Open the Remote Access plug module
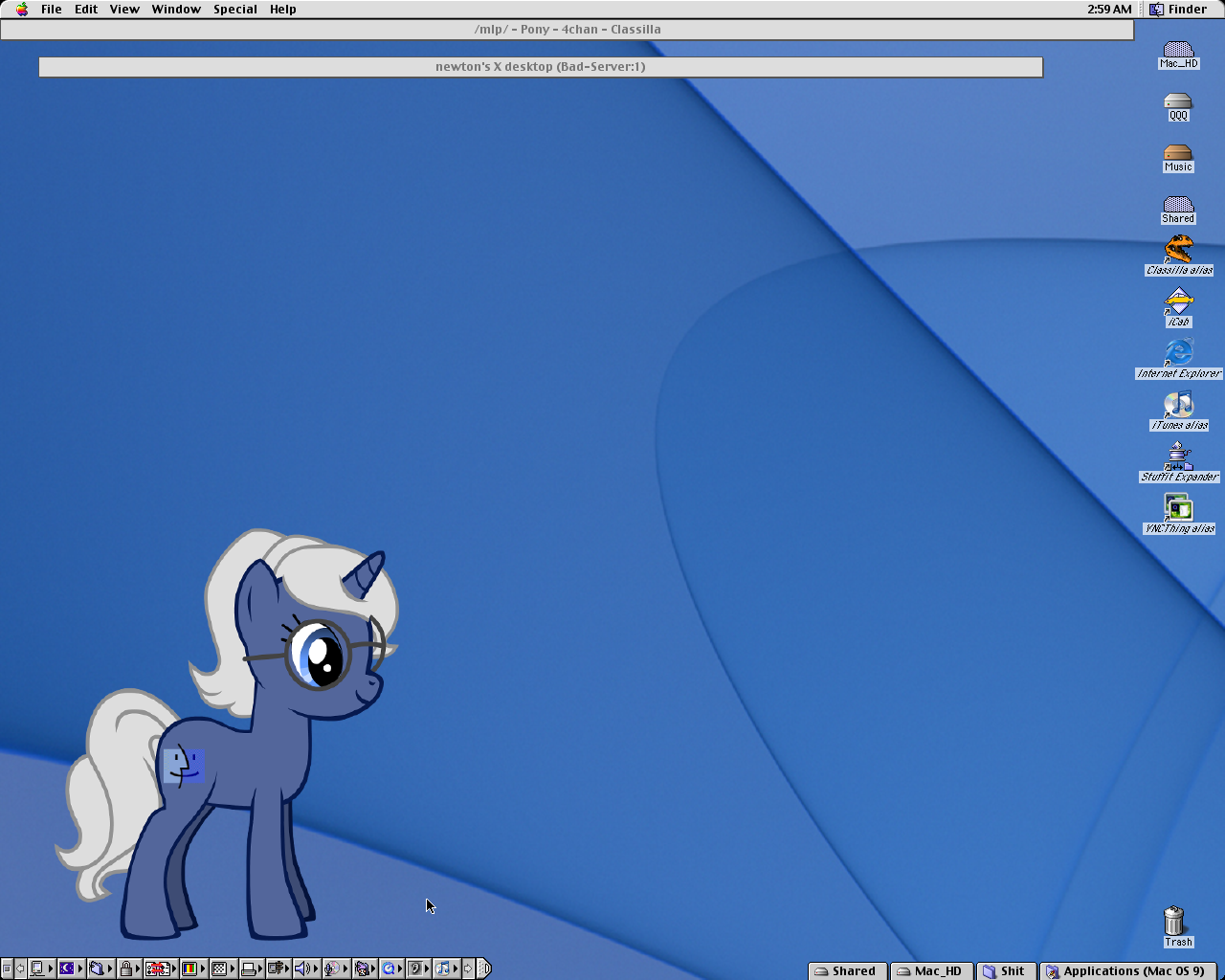 click(279, 969)
